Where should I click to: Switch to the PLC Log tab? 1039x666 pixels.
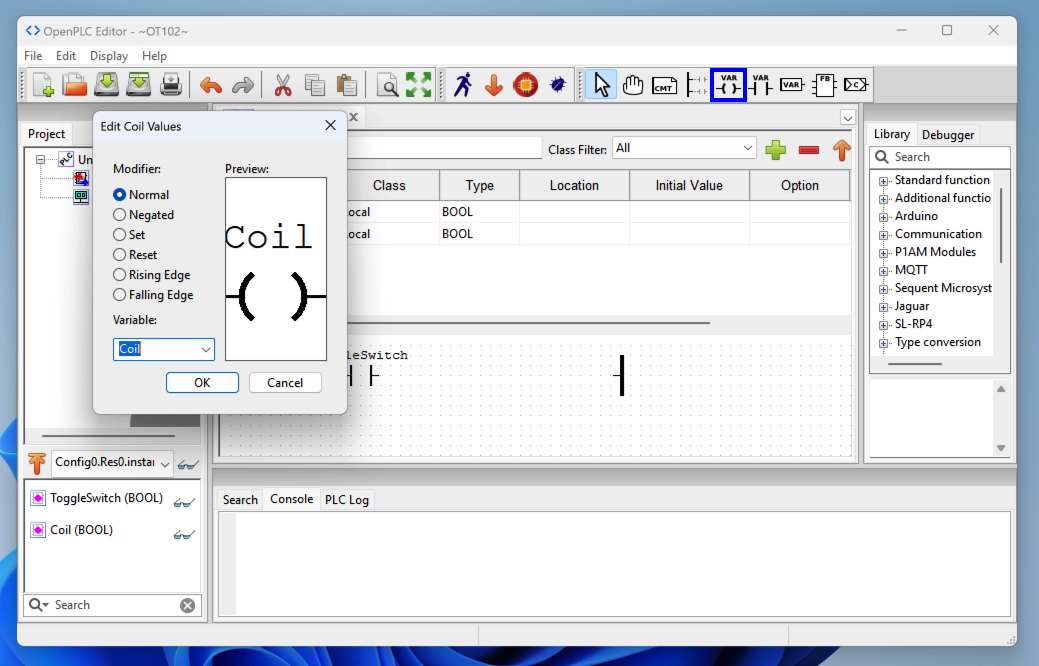click(346, 500)
